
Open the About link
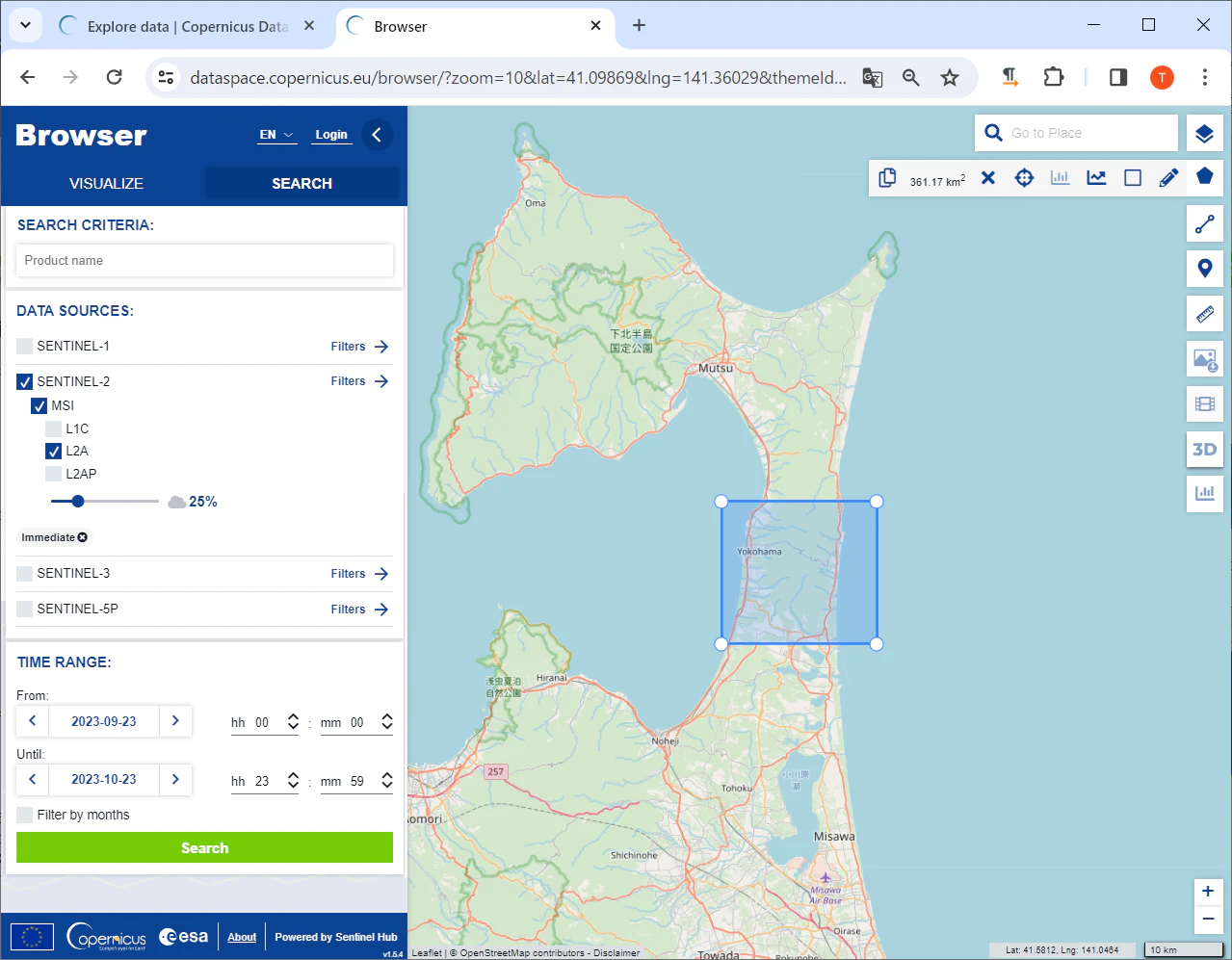tap(242, 937)
